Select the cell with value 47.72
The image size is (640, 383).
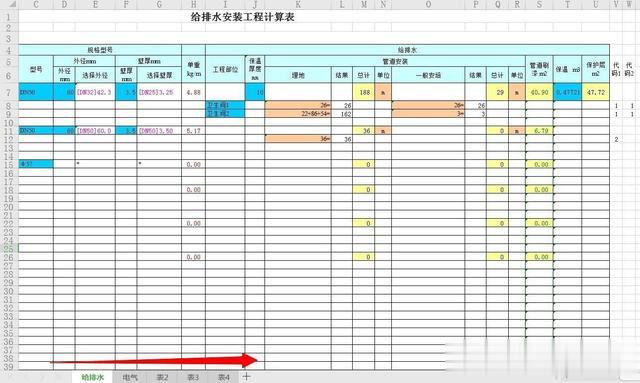click(x=596, y=92)
